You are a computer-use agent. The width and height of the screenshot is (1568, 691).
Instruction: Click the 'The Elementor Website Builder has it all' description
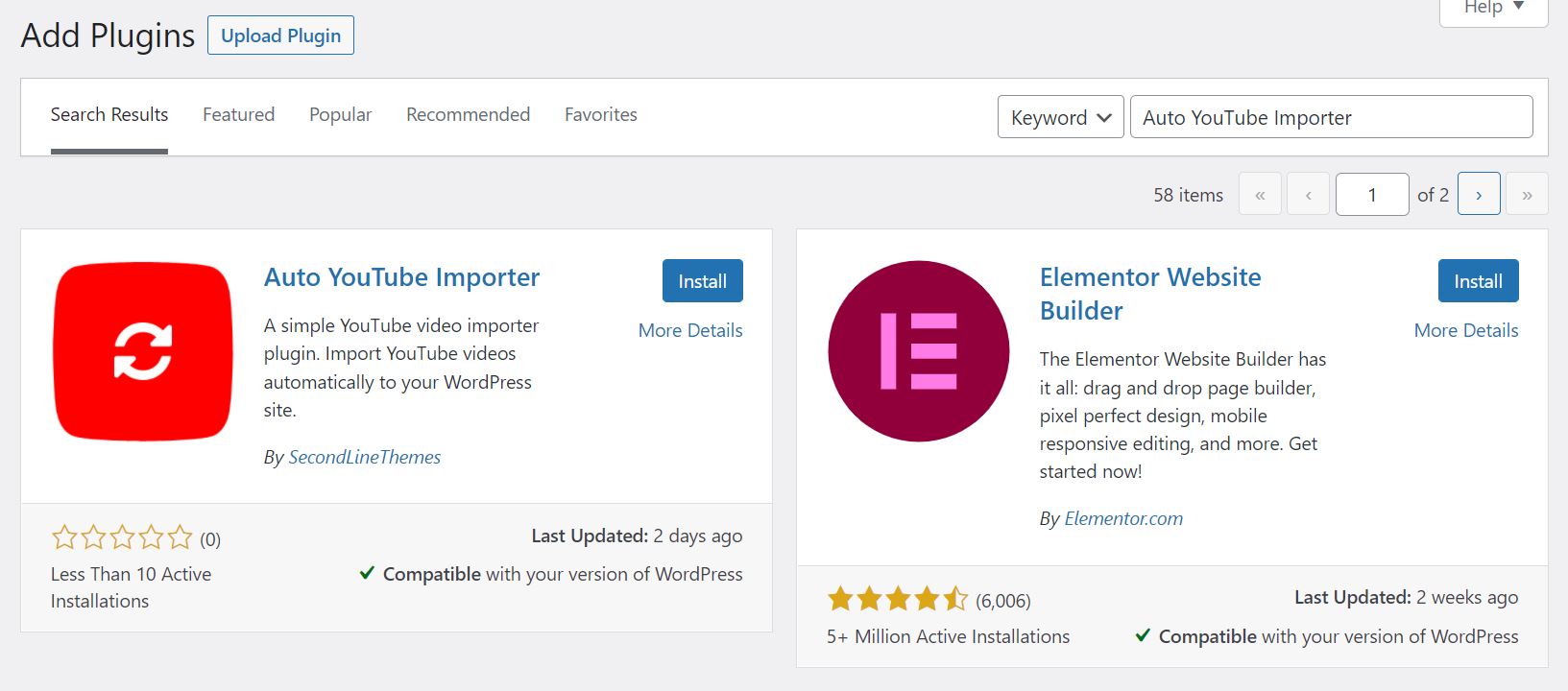pyautogui.click(x=1183, y=415)
